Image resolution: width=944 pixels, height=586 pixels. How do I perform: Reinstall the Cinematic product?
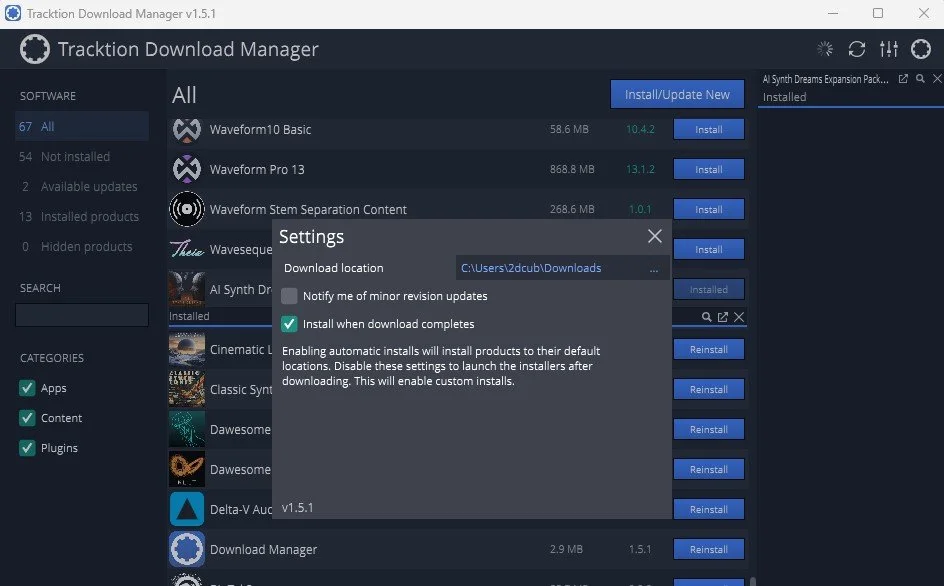tap(709, 349)
